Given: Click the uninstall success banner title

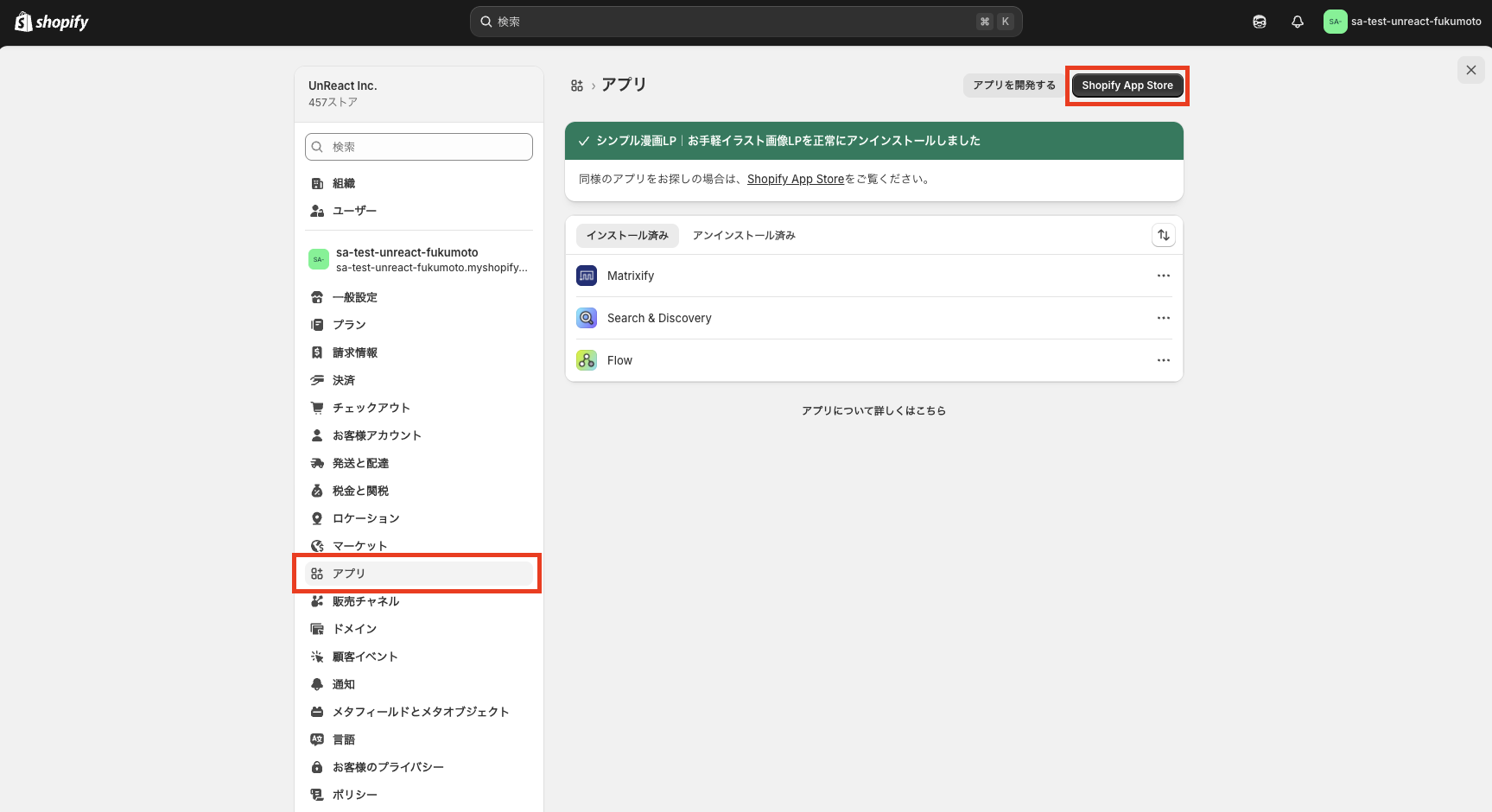Looking at the screenshot, I should coord(788,141).
